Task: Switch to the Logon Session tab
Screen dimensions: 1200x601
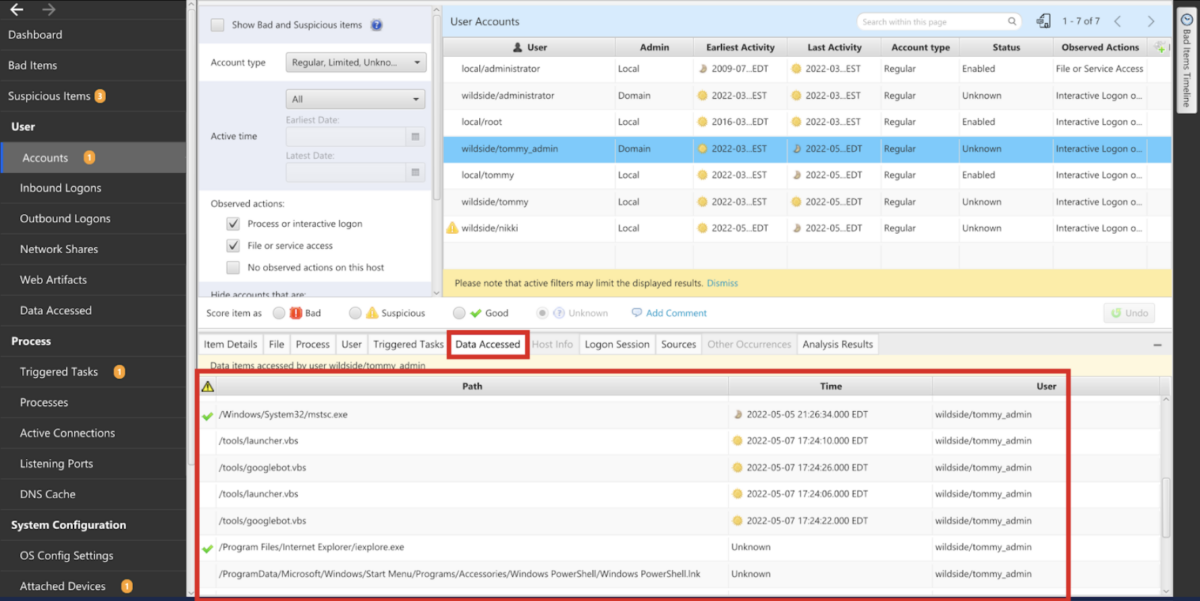Action: click(617, 343)
